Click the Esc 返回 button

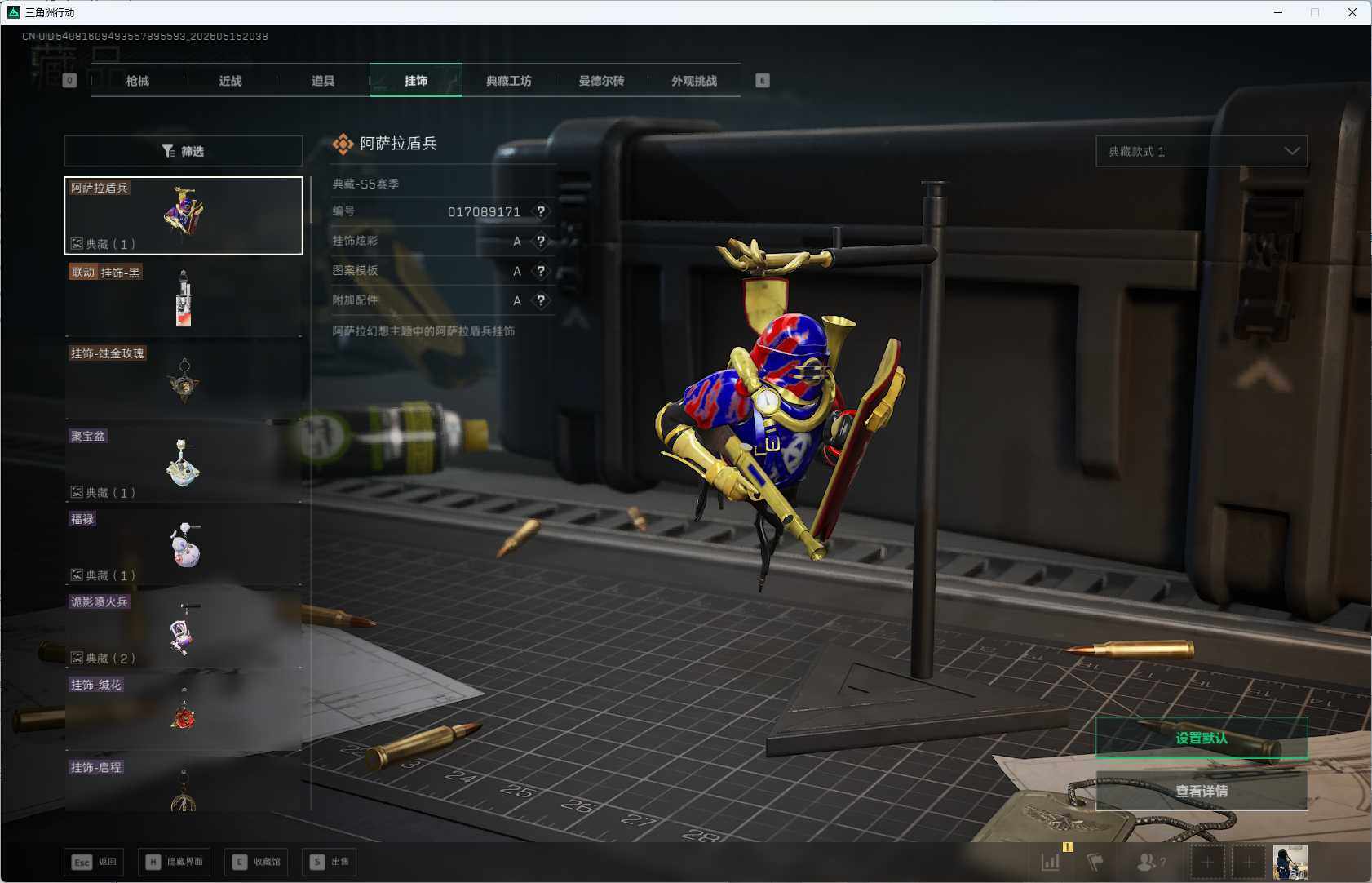point(94,862)
